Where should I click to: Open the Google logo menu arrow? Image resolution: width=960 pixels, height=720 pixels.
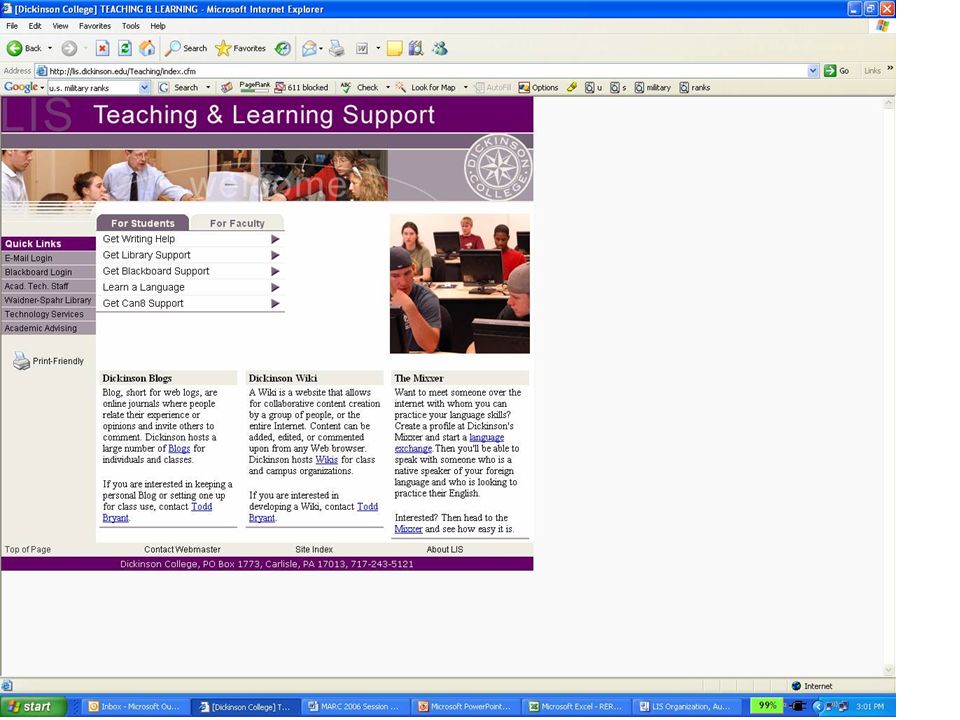point(42,88)
